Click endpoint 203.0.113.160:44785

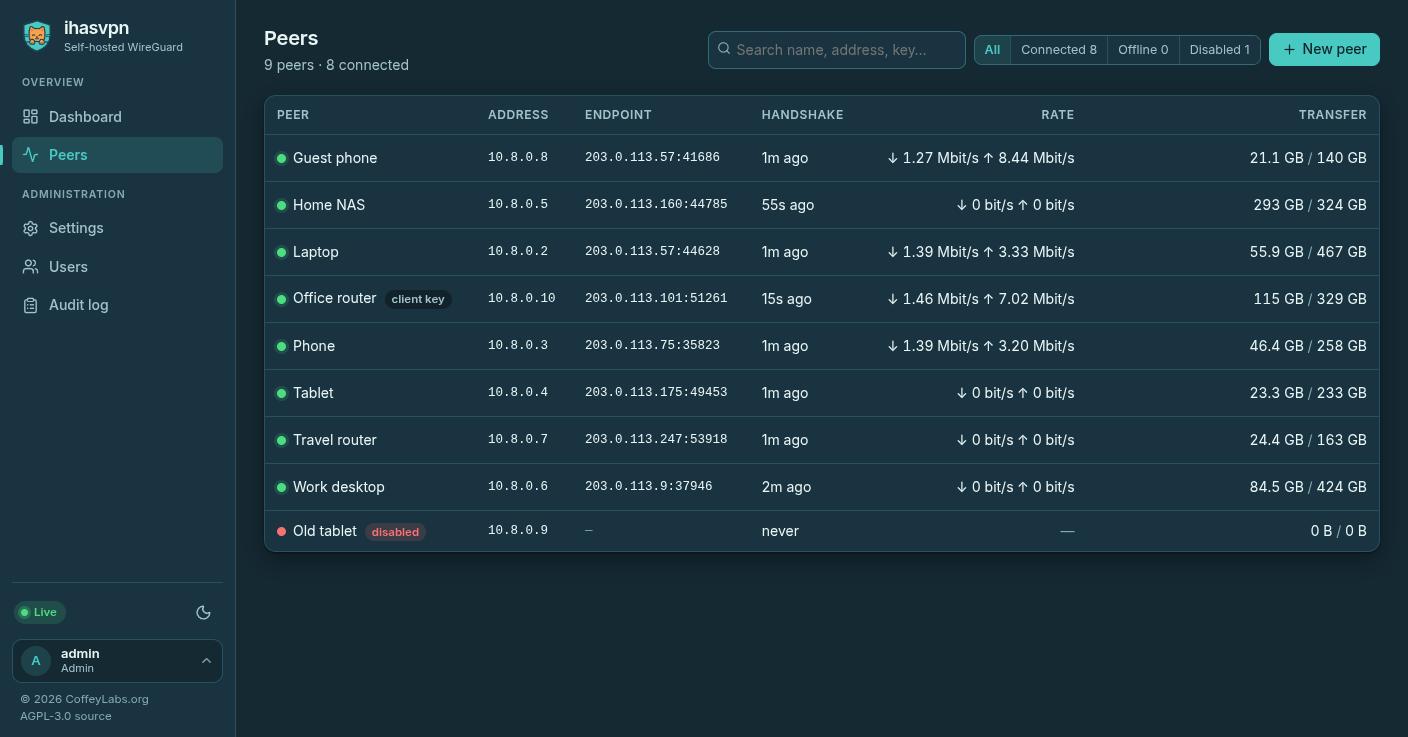[x=656, y=205]
